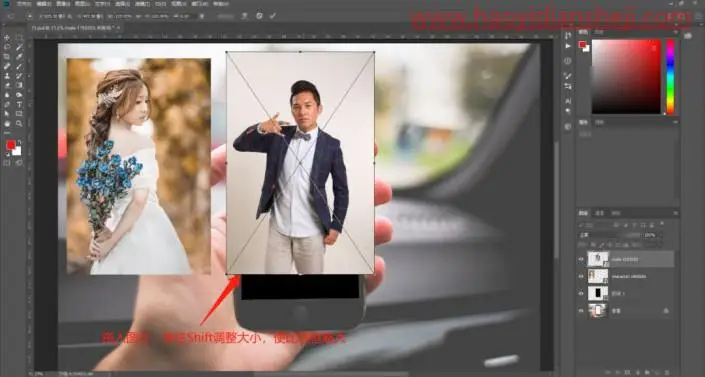Click the reference point locator in options bar
This screenshot has width=705, height=377.
(x=30, y=16)
